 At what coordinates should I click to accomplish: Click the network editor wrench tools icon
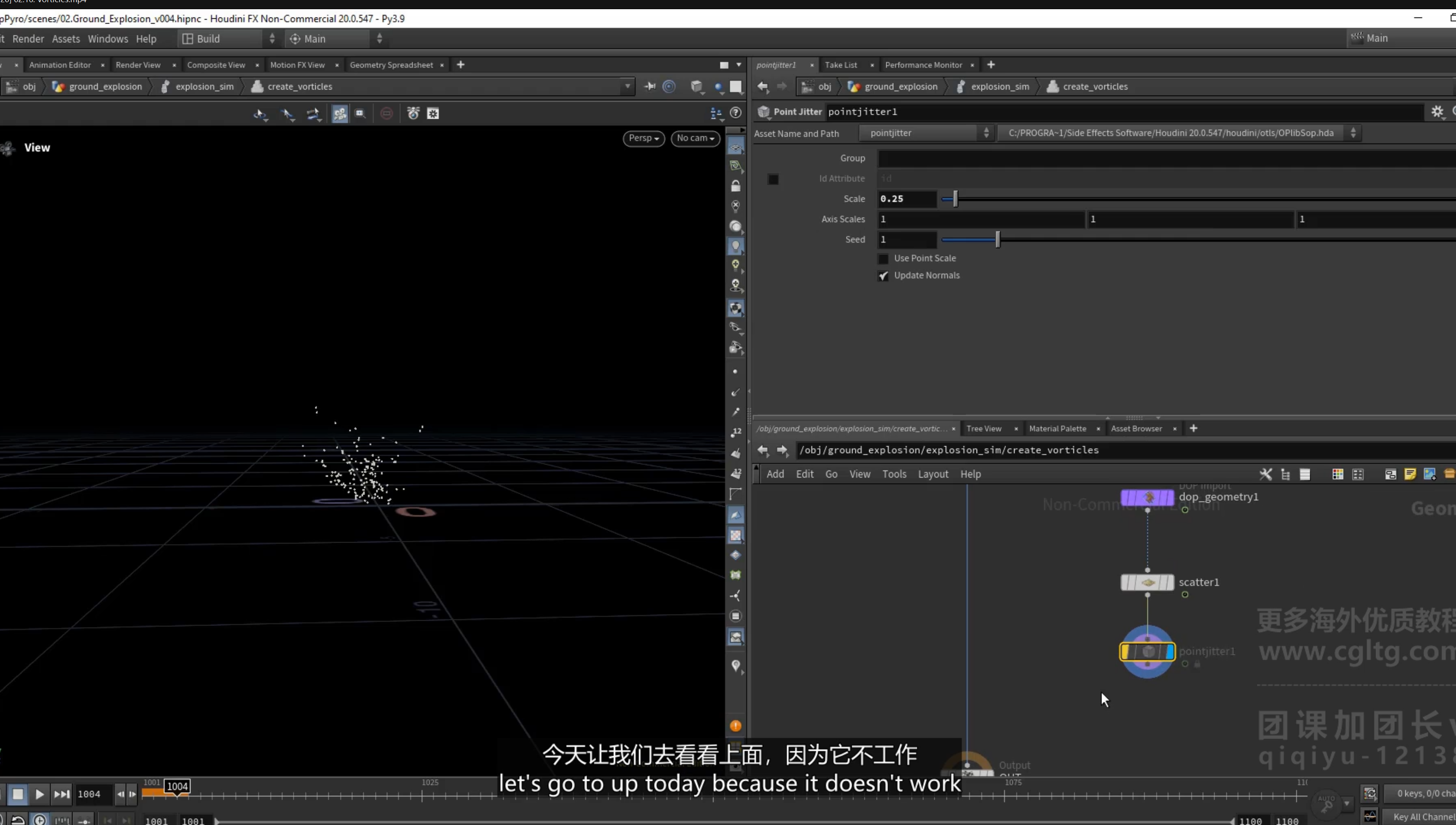(1265, 474)
